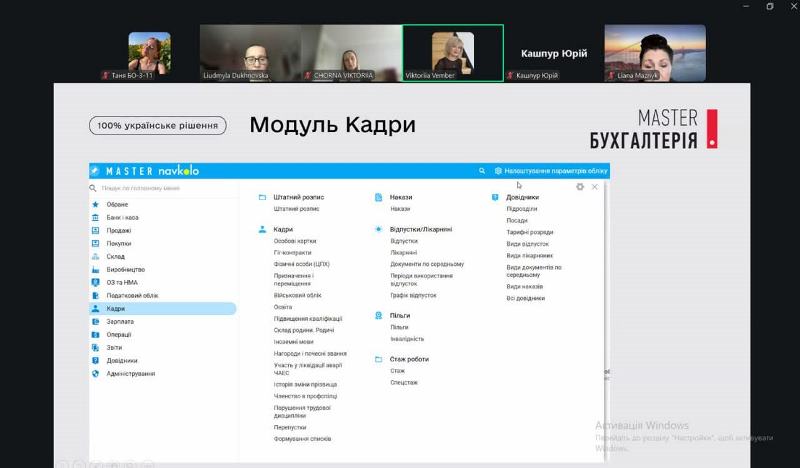Open Налаштування параметрів обліку
This screenshot has height=468, width=800.
[556, 171]
